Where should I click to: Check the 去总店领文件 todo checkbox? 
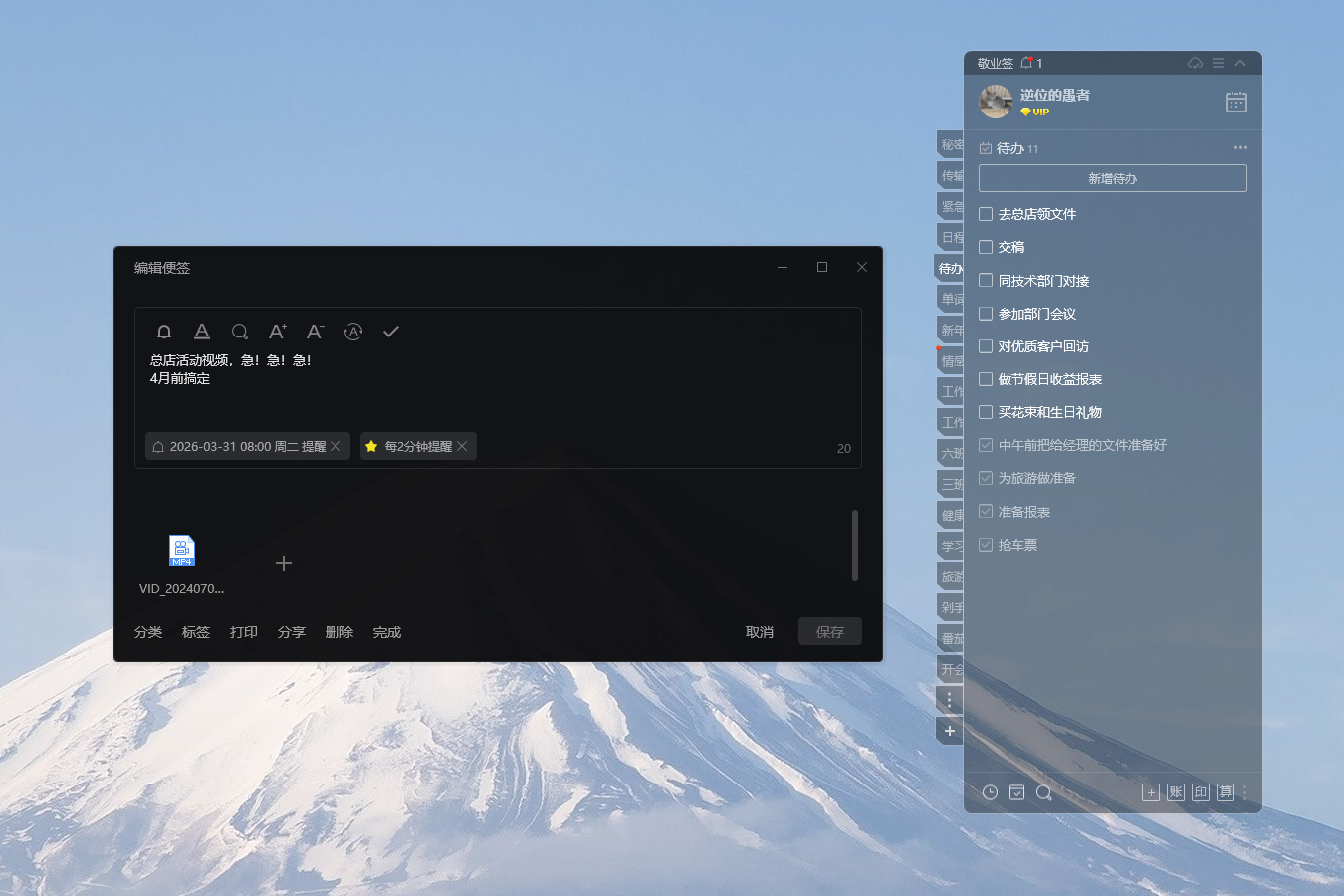point(986,214)
